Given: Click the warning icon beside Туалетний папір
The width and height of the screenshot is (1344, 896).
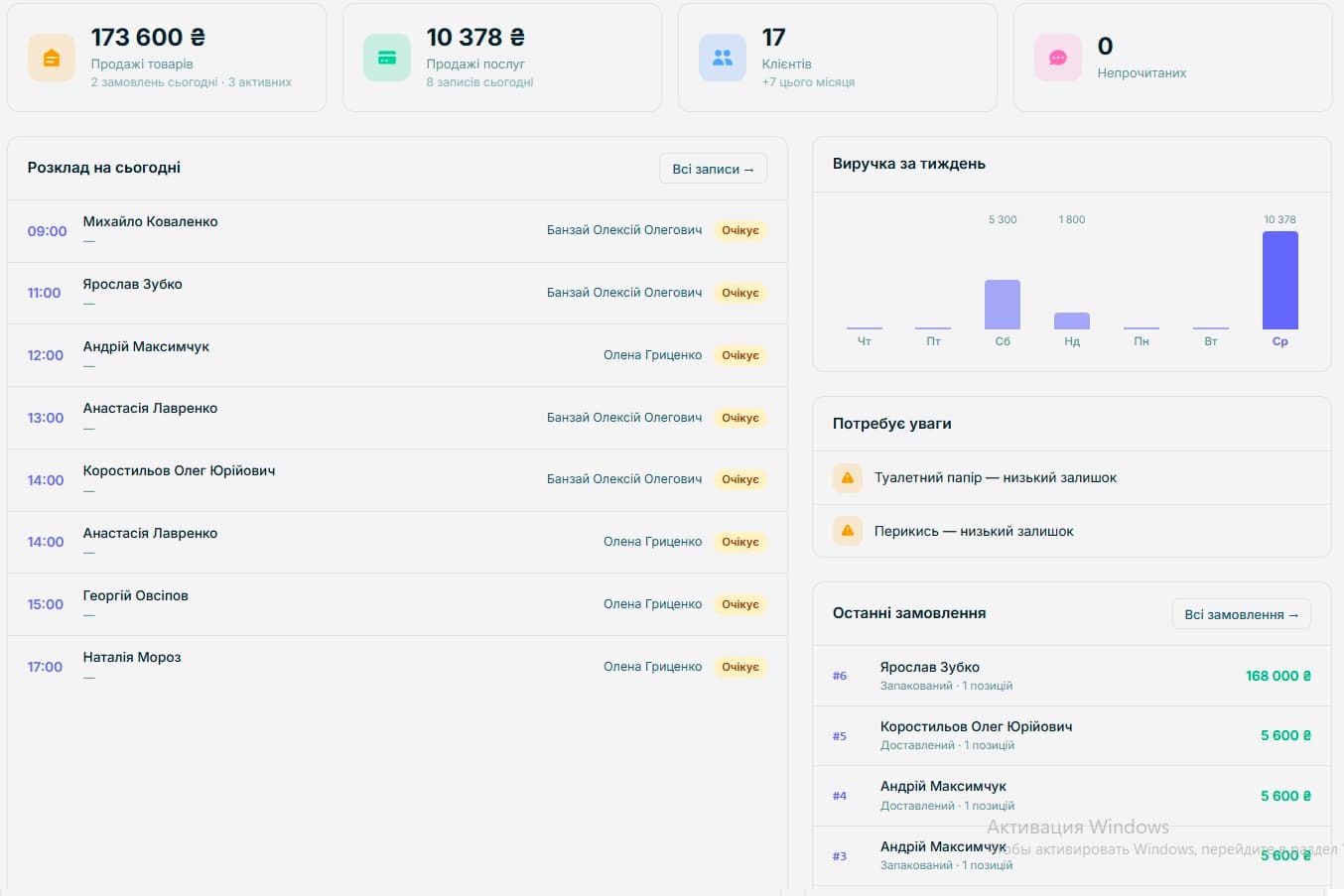Looking at the screenshot, I should coord(847,477).
